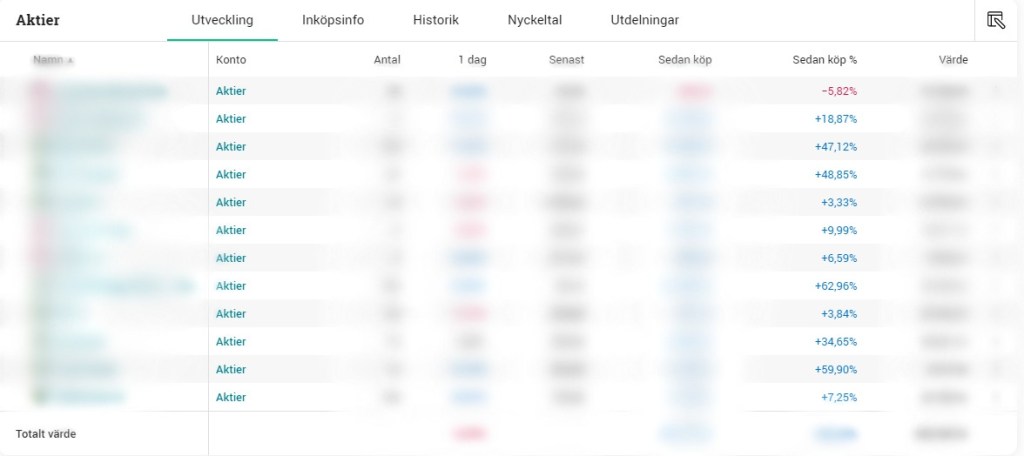Open Aktier account link in −5,82% row
The height and width of the screenshot is (456, 1024).
point(231,91)
